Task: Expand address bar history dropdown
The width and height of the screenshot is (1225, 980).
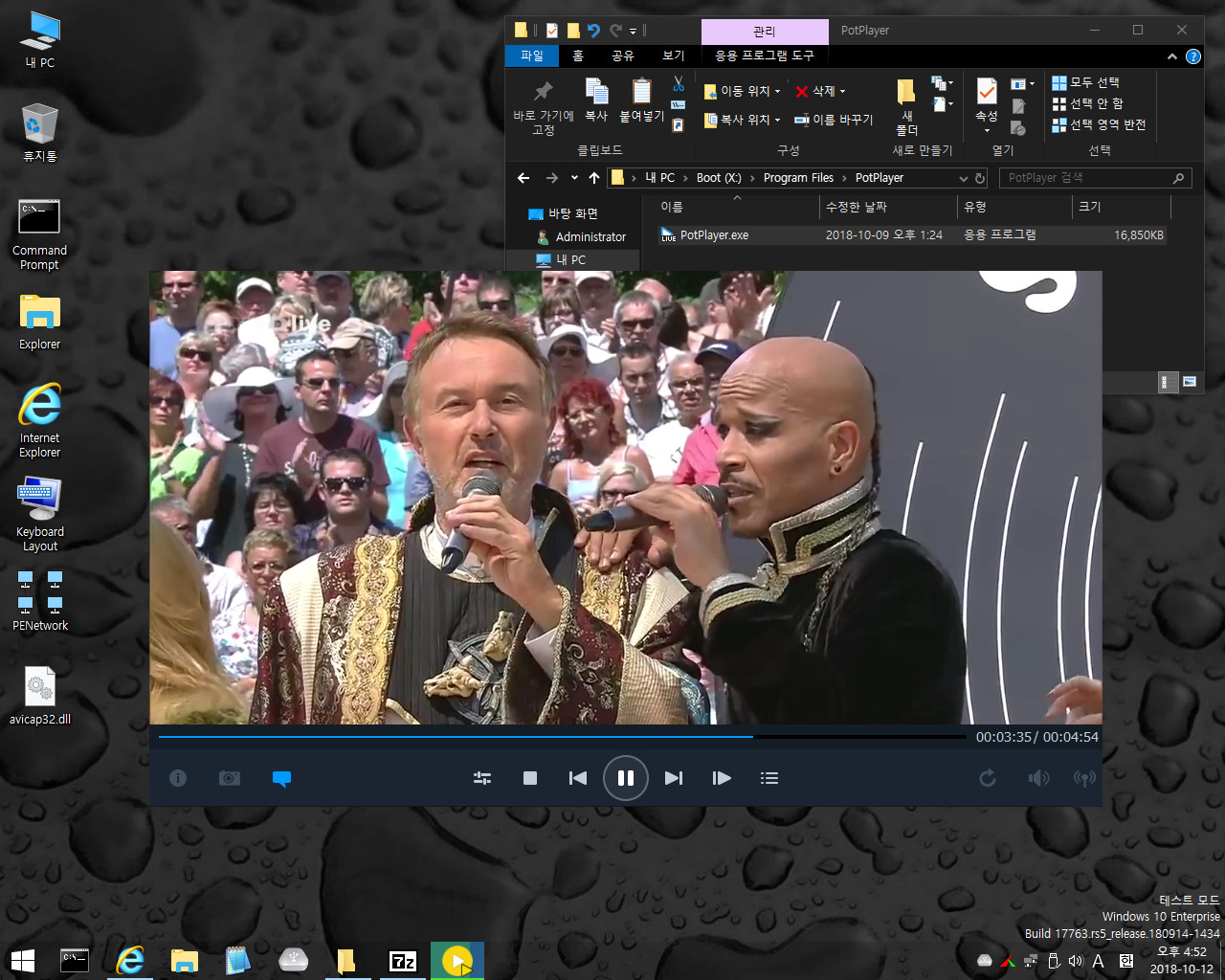Action: 964,178
